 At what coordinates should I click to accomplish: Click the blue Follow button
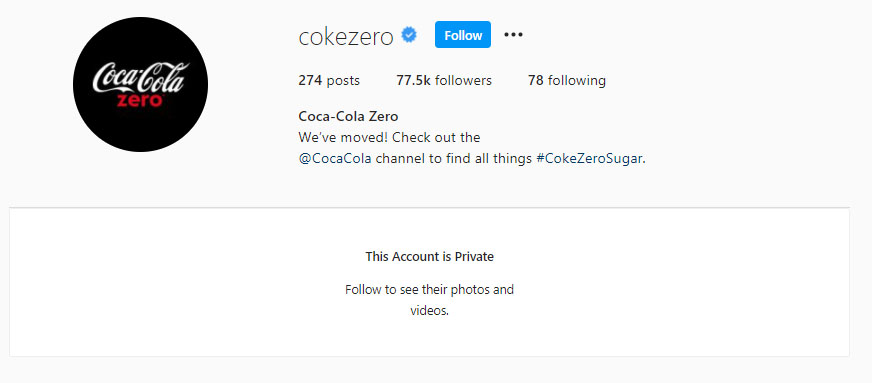(463, 35)
